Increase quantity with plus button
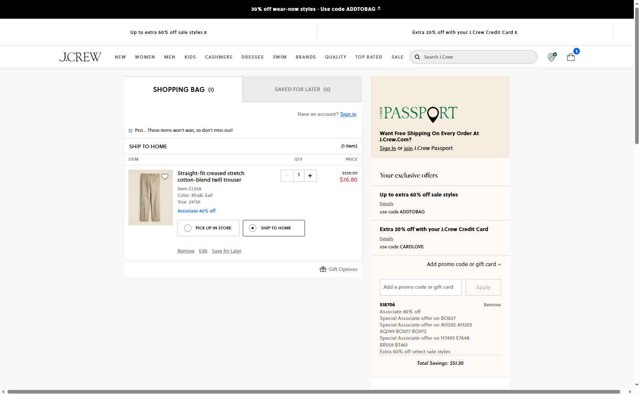This screenshot has width=640, height=395. coord(310,175)
